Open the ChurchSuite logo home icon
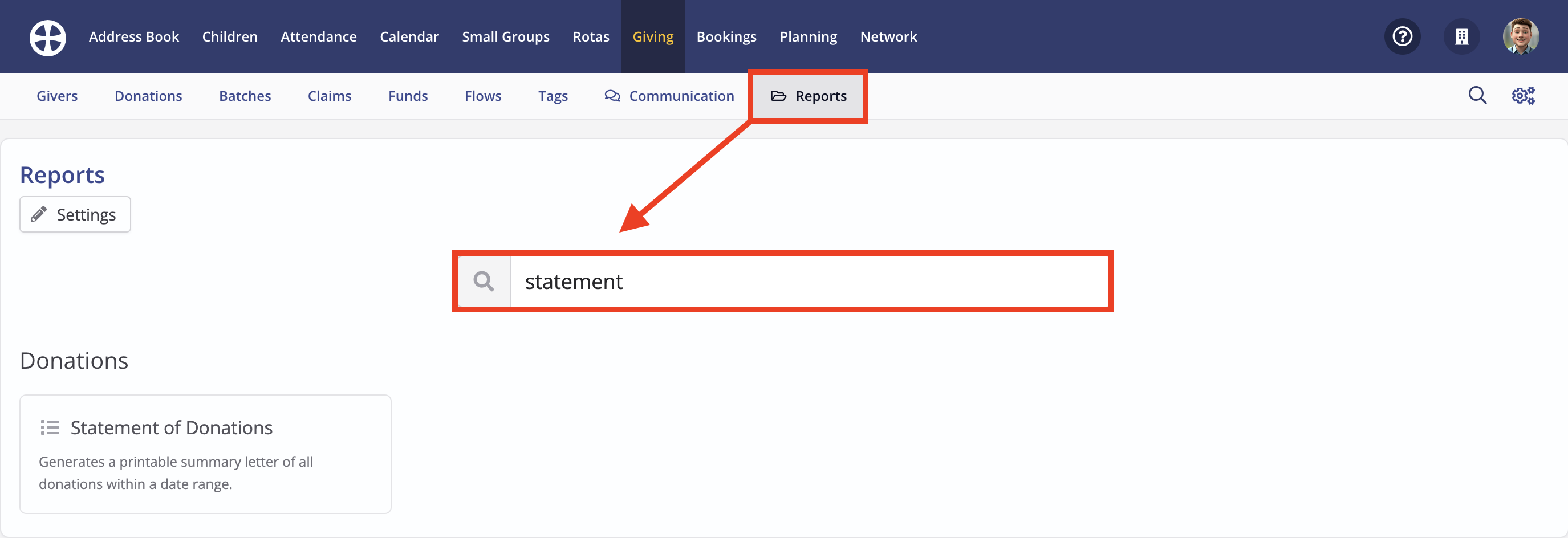This screenshot has height=538, width=1568. [x=47, y=37]
